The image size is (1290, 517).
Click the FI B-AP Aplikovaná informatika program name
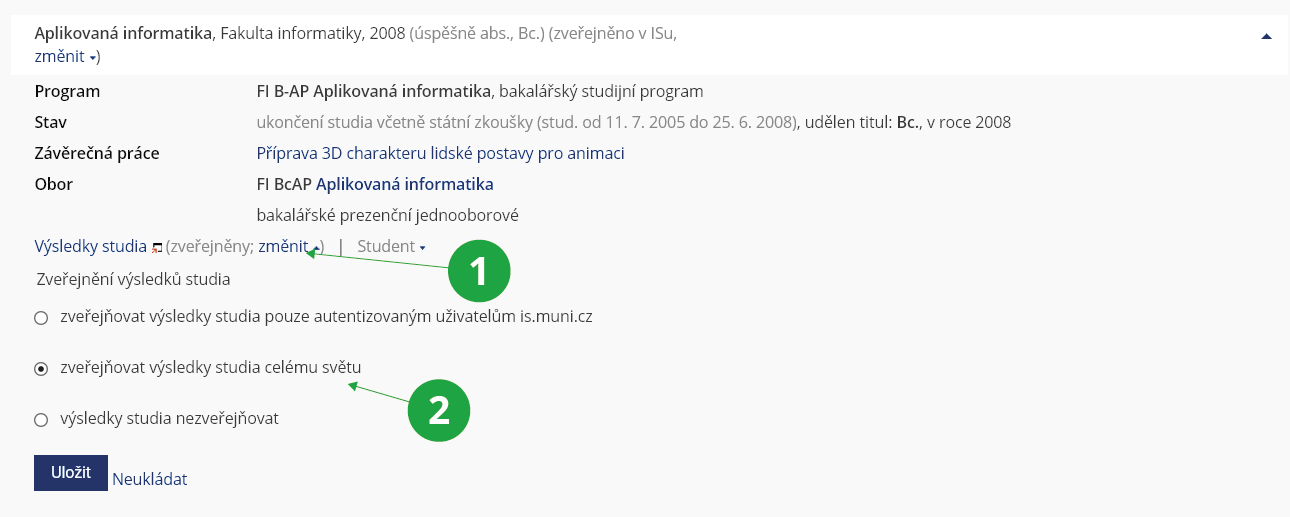[x=374, y=91]
